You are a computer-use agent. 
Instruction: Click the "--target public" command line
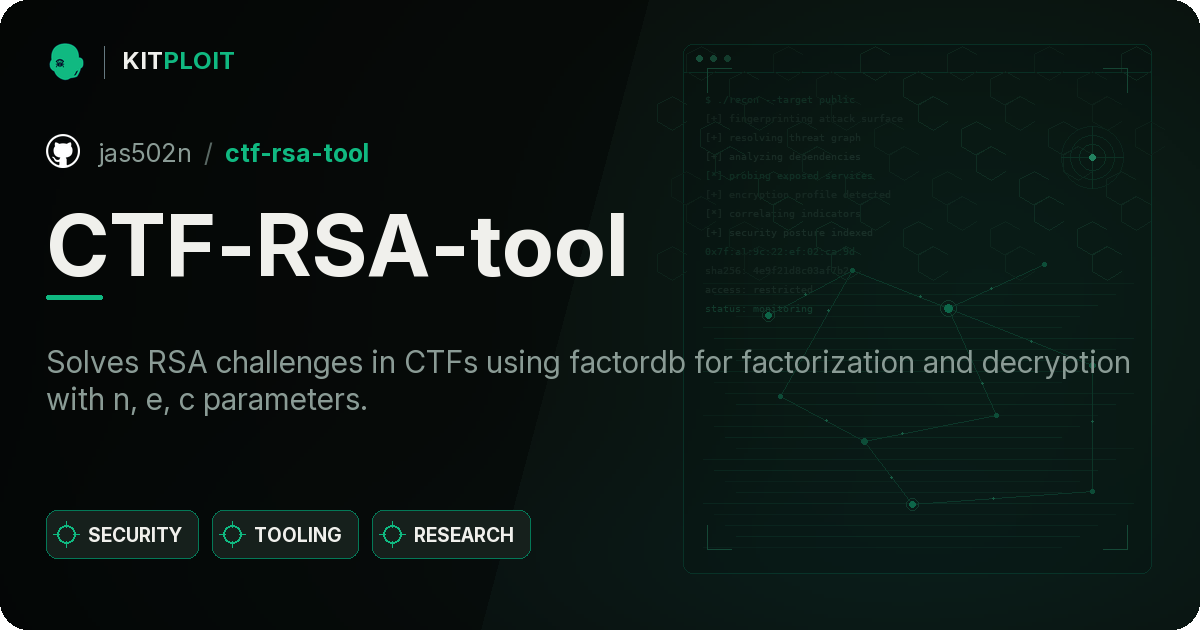coord(782,99)
